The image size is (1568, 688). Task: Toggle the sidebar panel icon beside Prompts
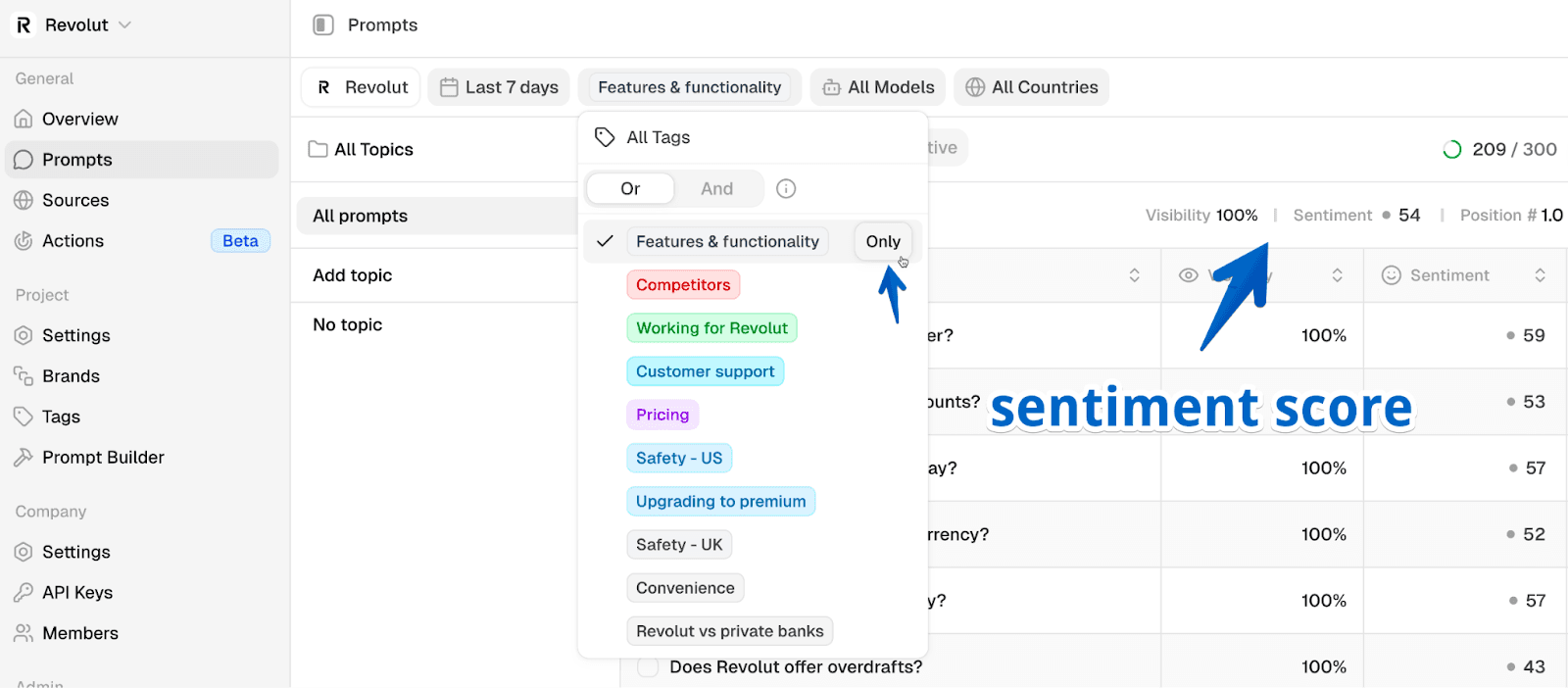tap(323, 25)
